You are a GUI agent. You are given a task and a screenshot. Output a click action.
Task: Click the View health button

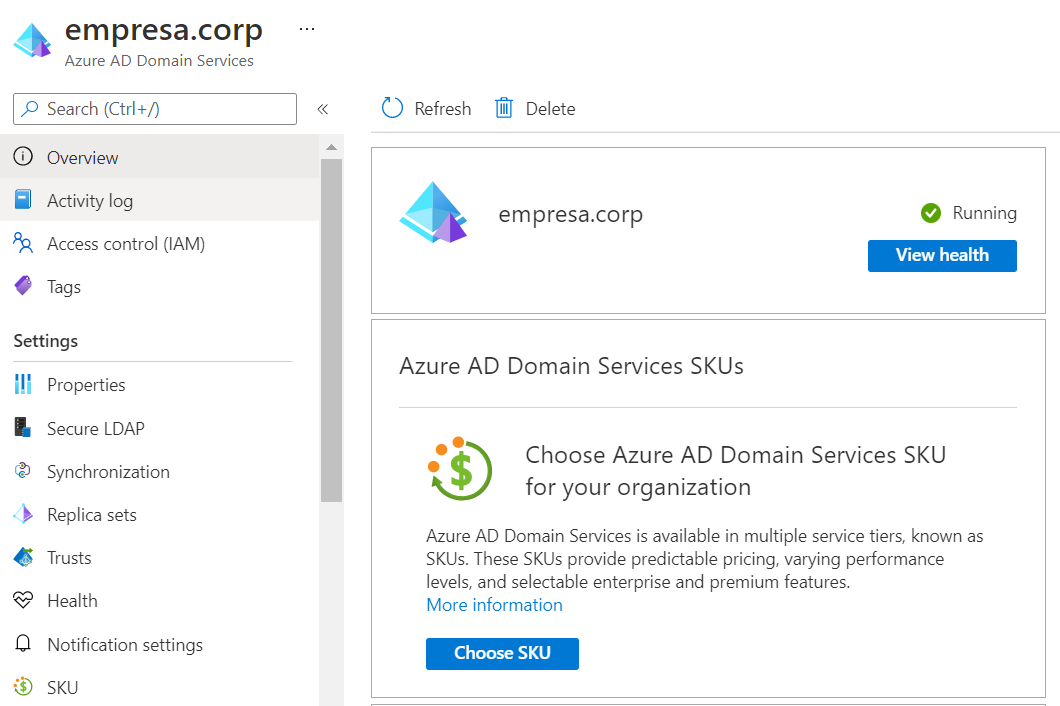pyautogui.click(x=942, y=255)
